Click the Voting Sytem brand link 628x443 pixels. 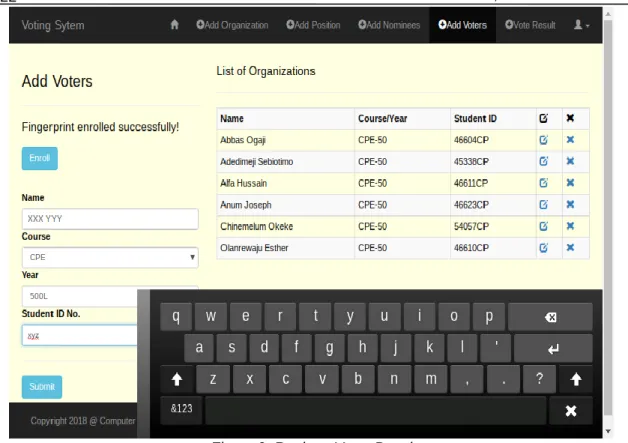(x=53, y=25)
